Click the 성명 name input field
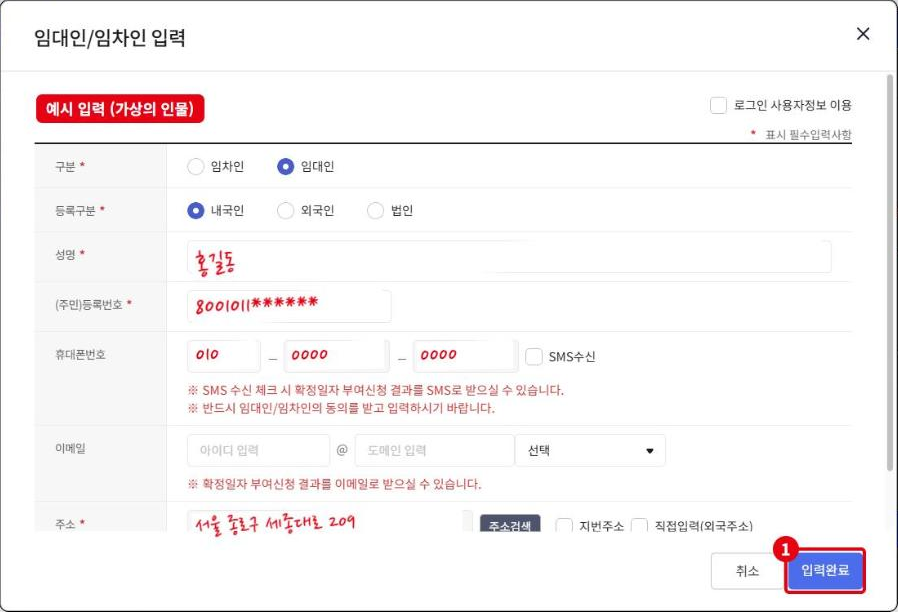The width and height of the screenshot is (898, 612). tap(509, 257)
